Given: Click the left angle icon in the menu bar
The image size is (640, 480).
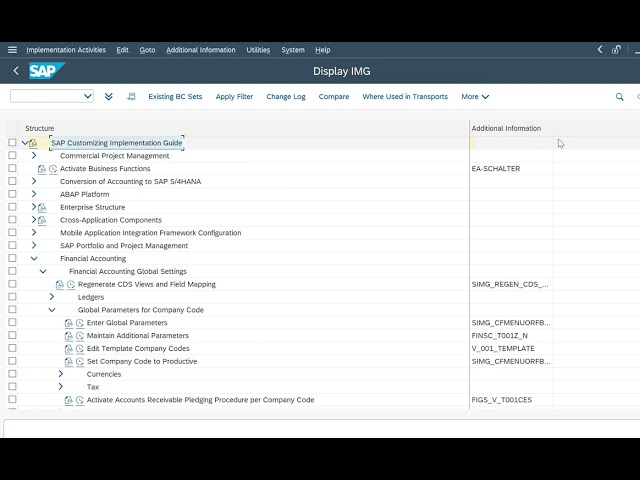Looking at the screenshot, I should coord(600,50).
